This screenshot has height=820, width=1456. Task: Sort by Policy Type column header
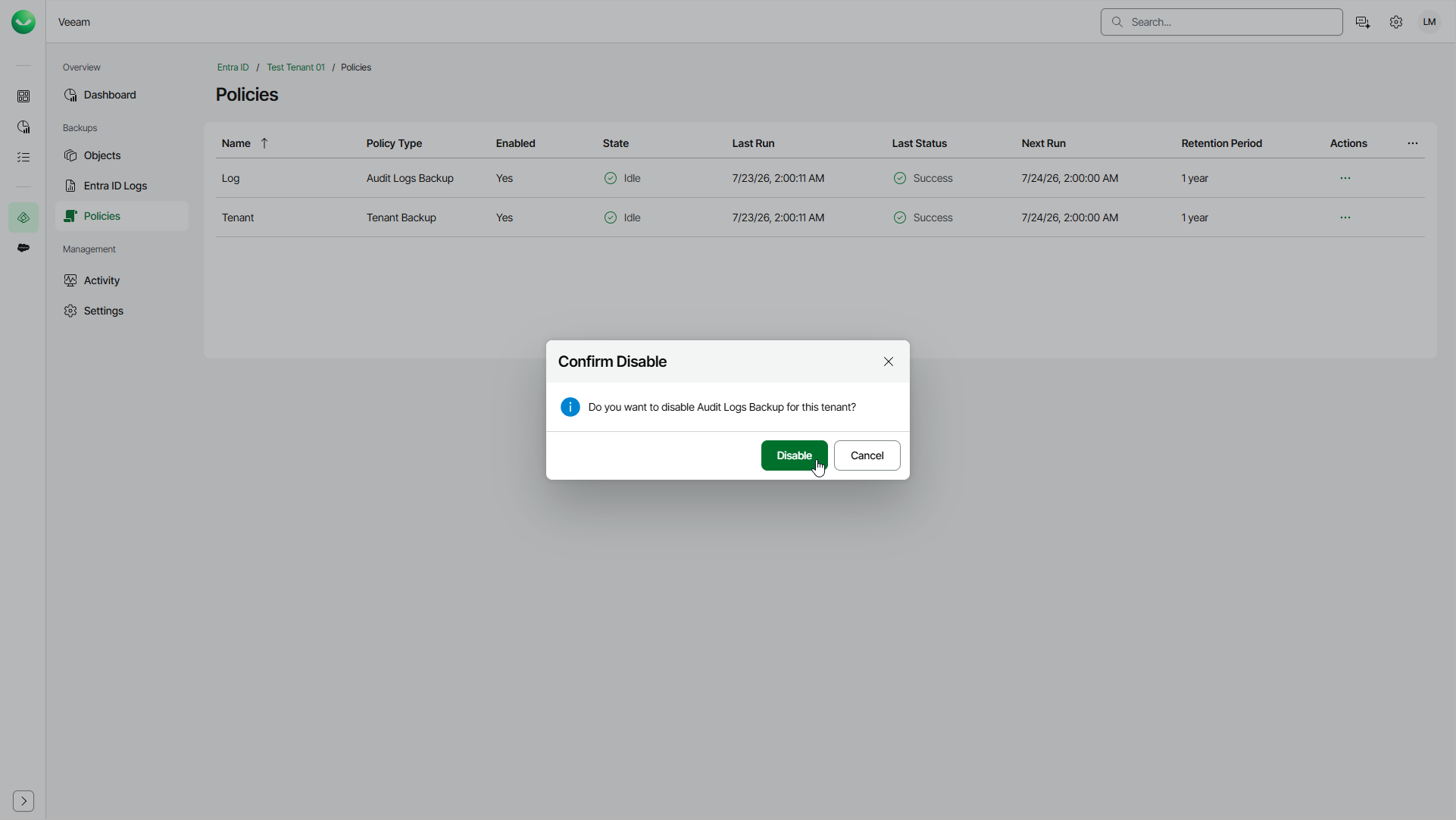tap(394, 143)
